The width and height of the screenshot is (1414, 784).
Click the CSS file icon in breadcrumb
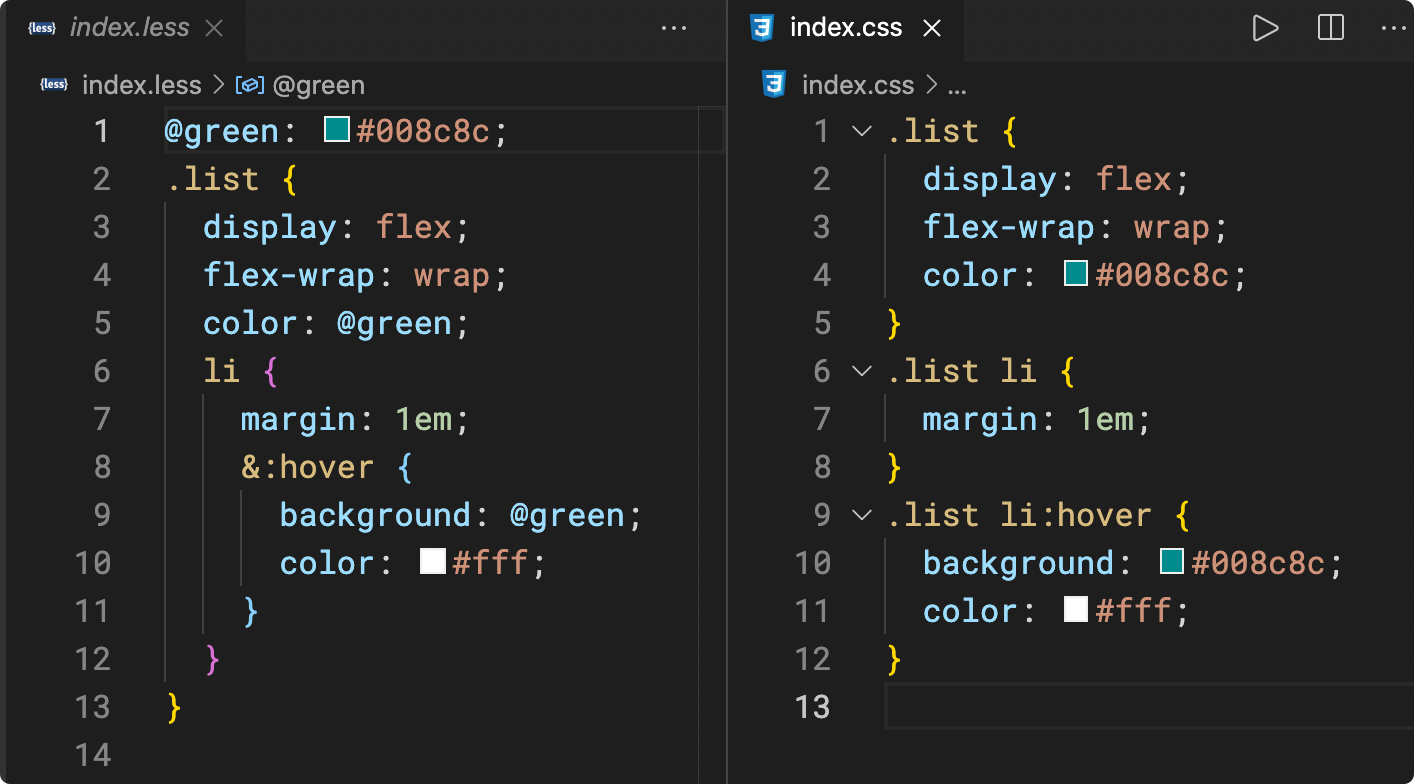(x=773, y=85)
